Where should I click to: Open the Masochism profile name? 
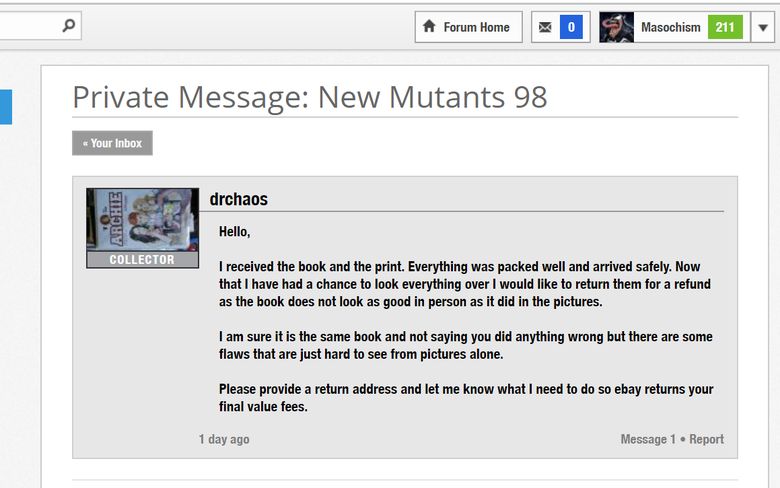tap(671, 27)
